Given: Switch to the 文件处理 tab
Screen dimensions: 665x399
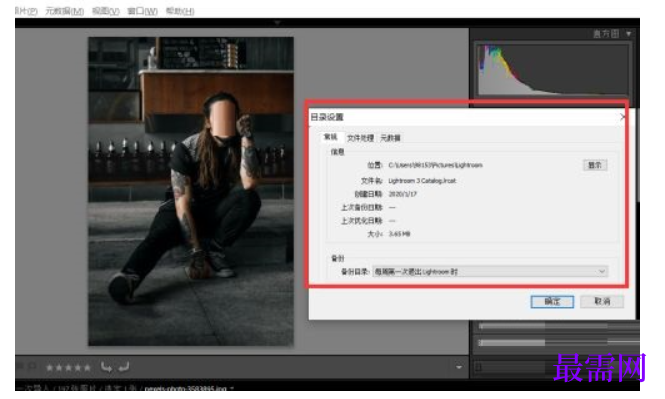Looking at the screenshot, I should (x=360, y=138).
